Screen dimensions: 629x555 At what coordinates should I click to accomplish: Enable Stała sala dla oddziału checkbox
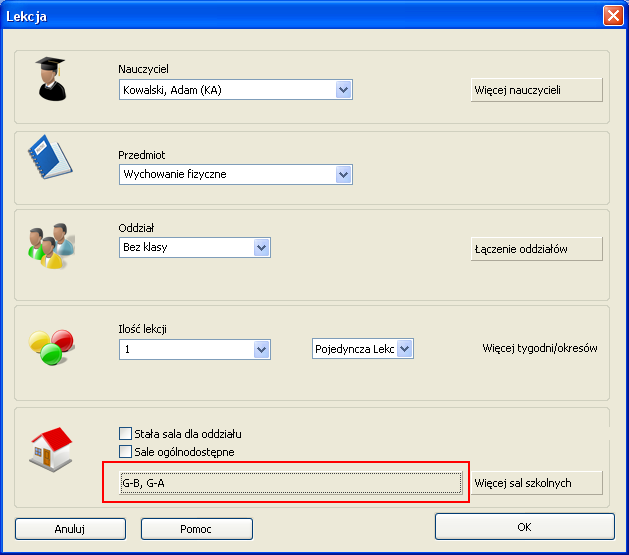click(x=125, y=433)
